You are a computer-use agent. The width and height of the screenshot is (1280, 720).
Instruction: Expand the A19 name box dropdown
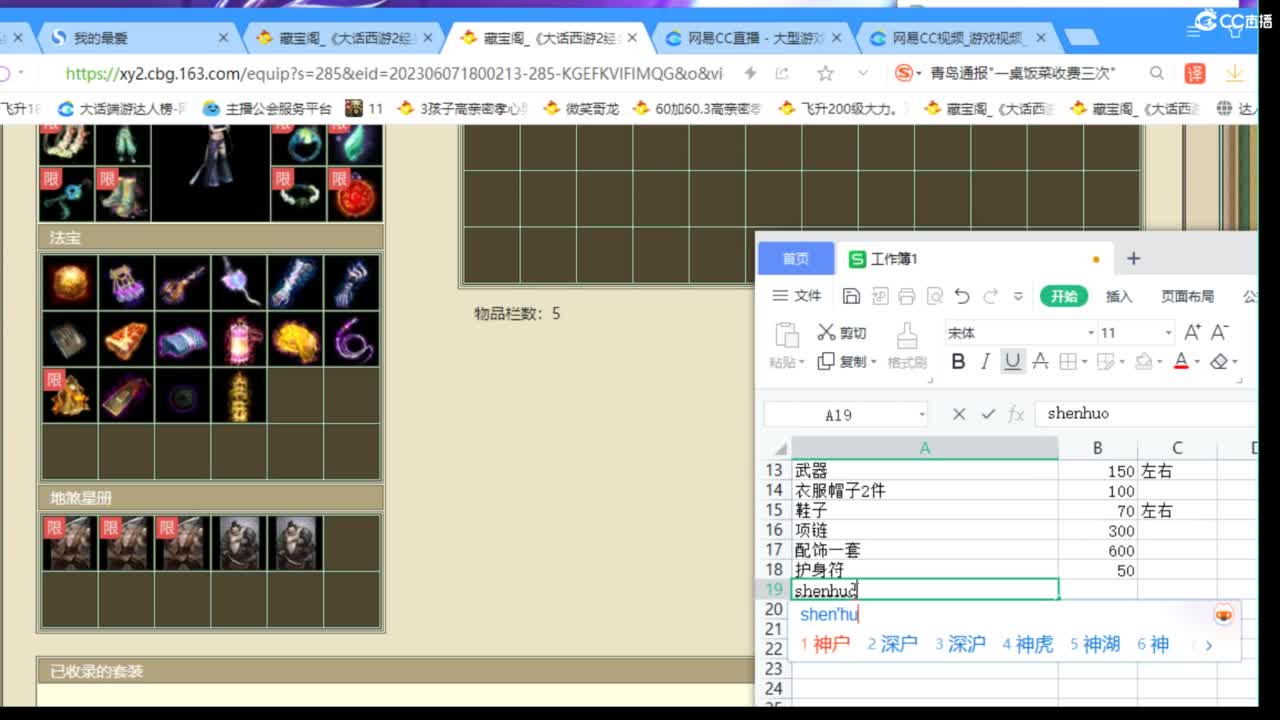(x=922, y=414)
